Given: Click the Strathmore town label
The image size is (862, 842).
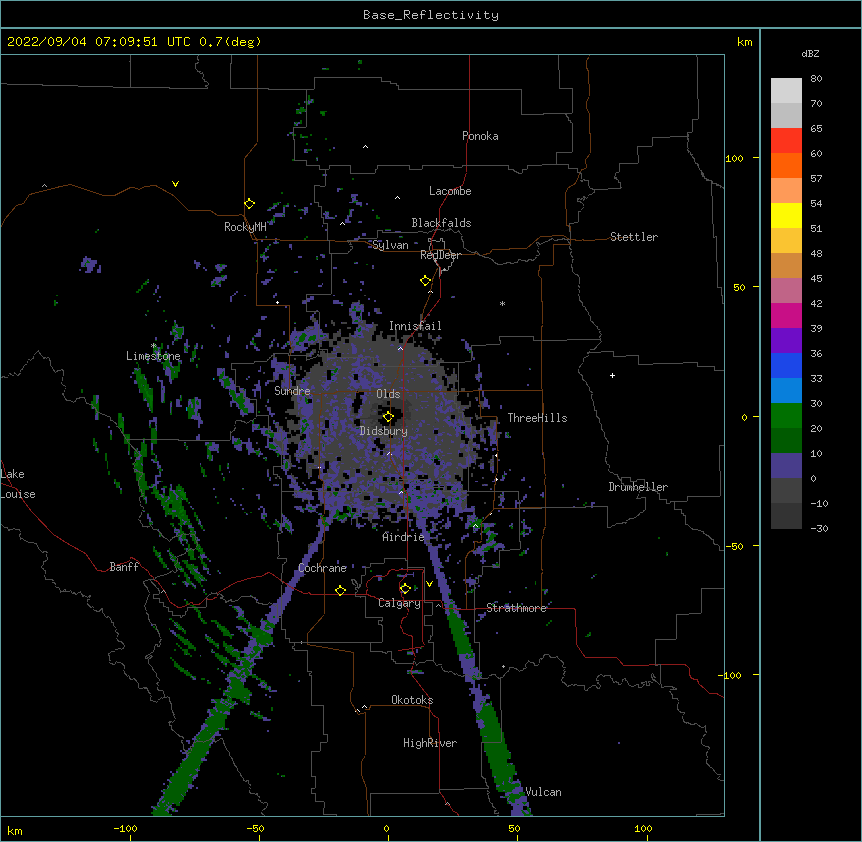Looking at the screenshot, I should click(x=516, y=608).
